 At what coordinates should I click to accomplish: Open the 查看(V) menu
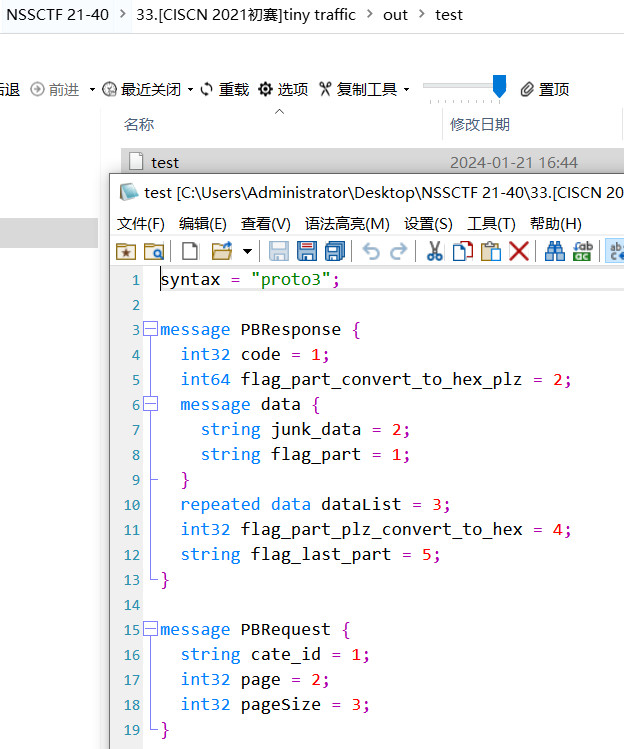click(266, 224)
